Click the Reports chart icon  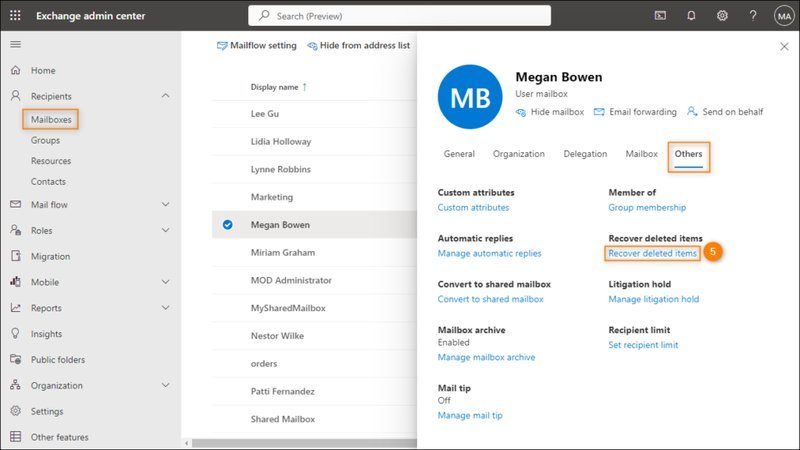click(x=16, y=308)
